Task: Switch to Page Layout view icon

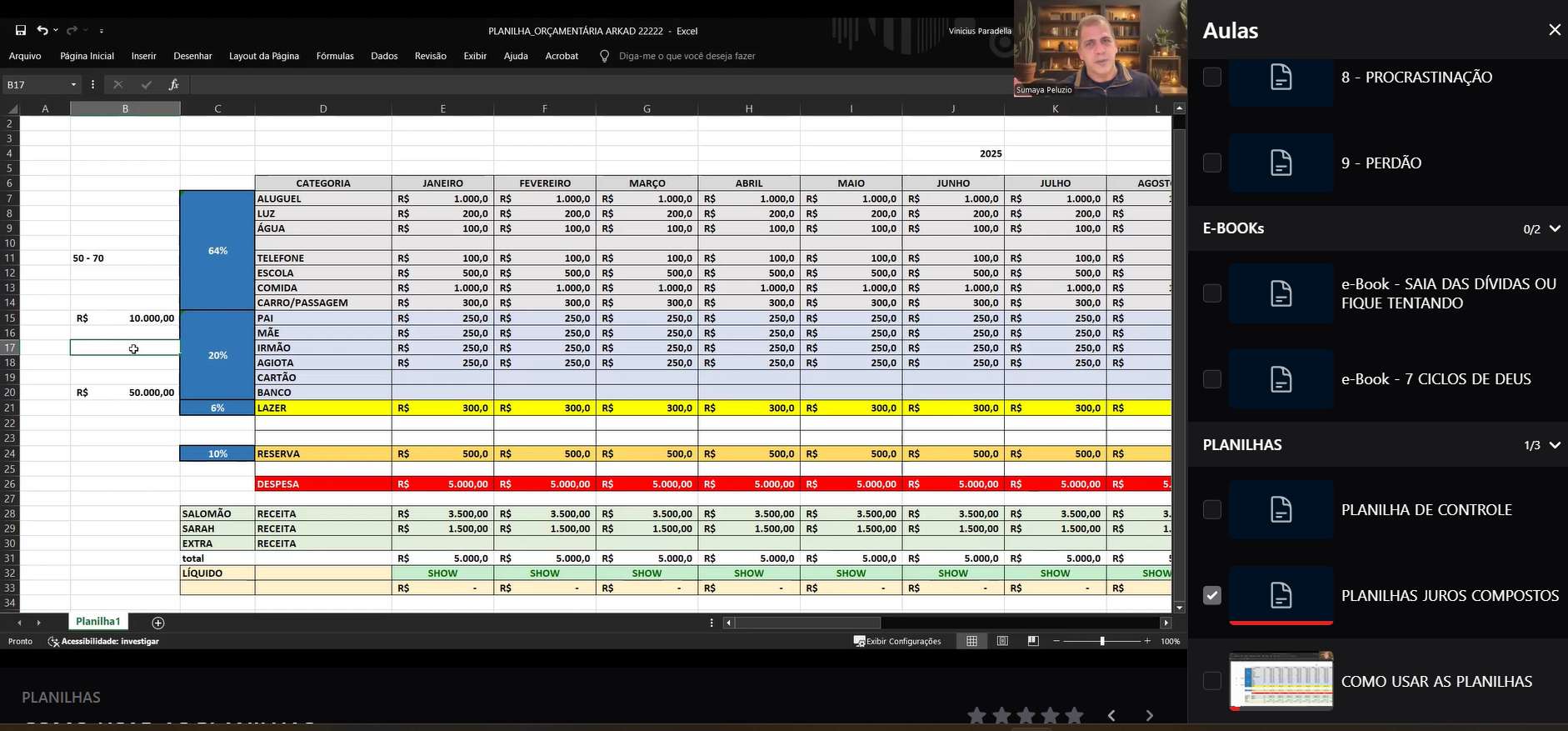Action: pos(1002,641)
